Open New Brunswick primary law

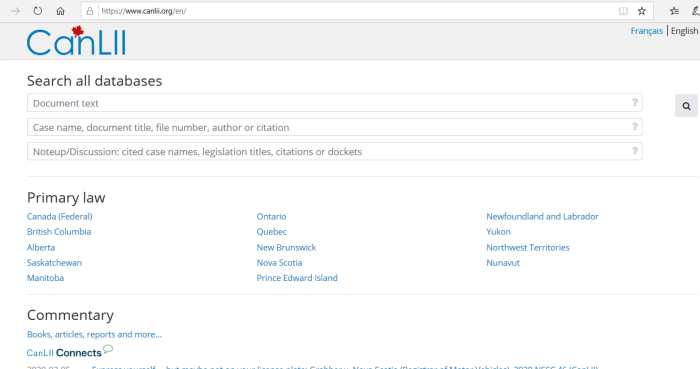pos(286,247)
